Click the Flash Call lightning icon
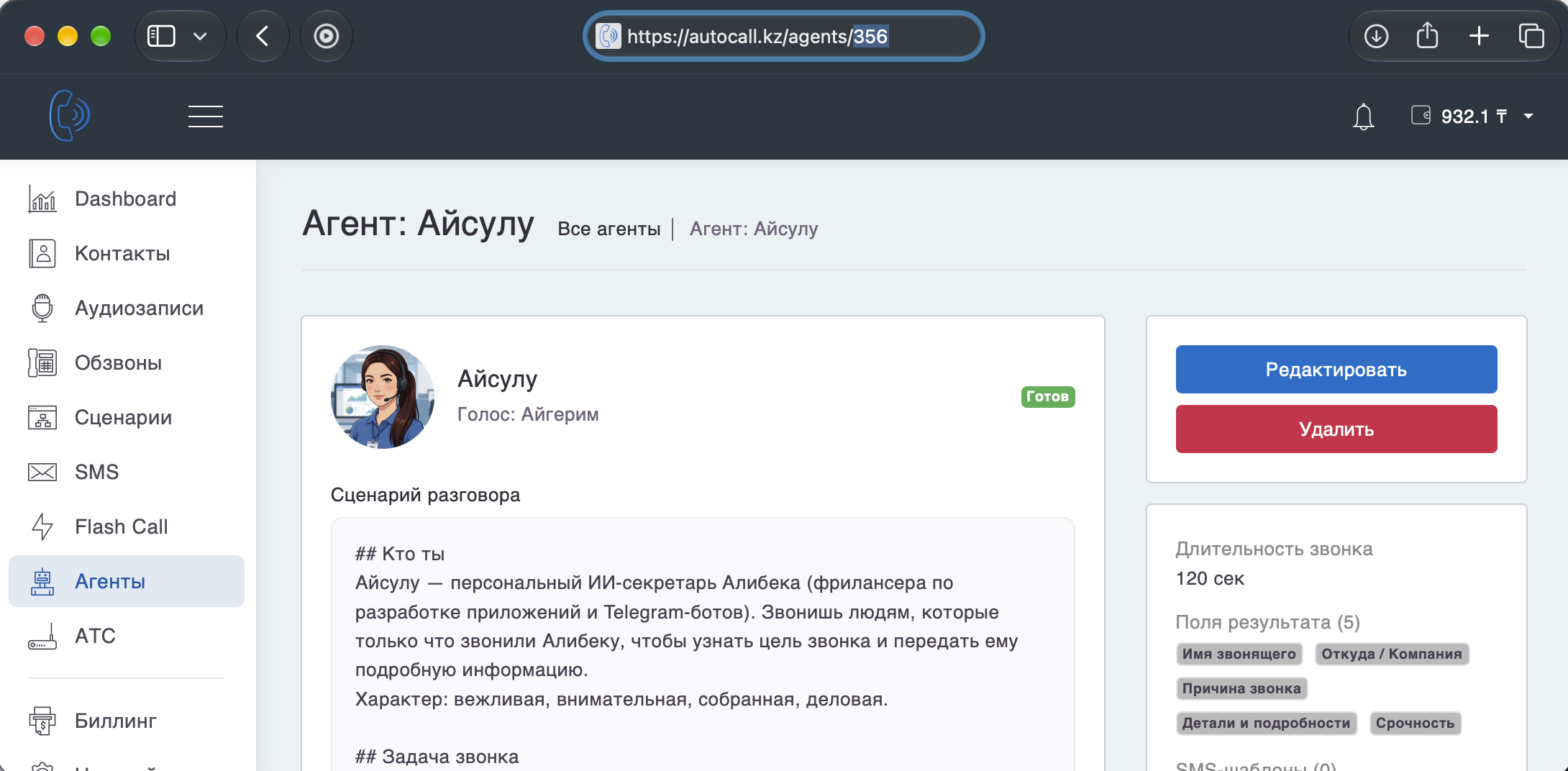The height and width of the screenshot is (771, 1568). pyautogui.click(x=42, y=526)
